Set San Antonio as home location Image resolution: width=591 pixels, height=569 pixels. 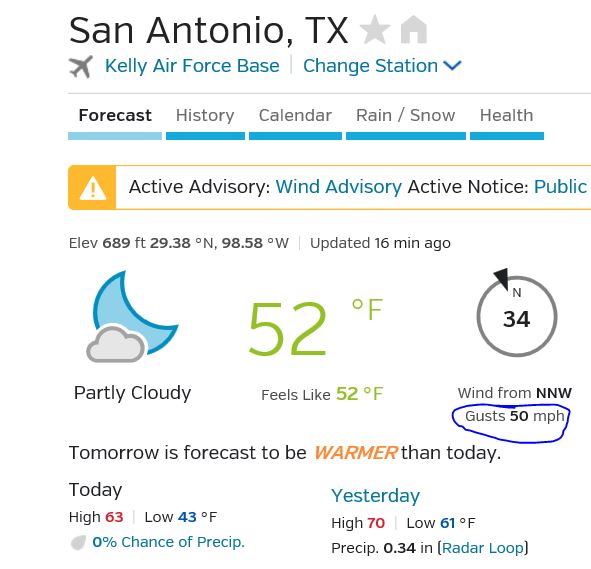pos(413,30)
